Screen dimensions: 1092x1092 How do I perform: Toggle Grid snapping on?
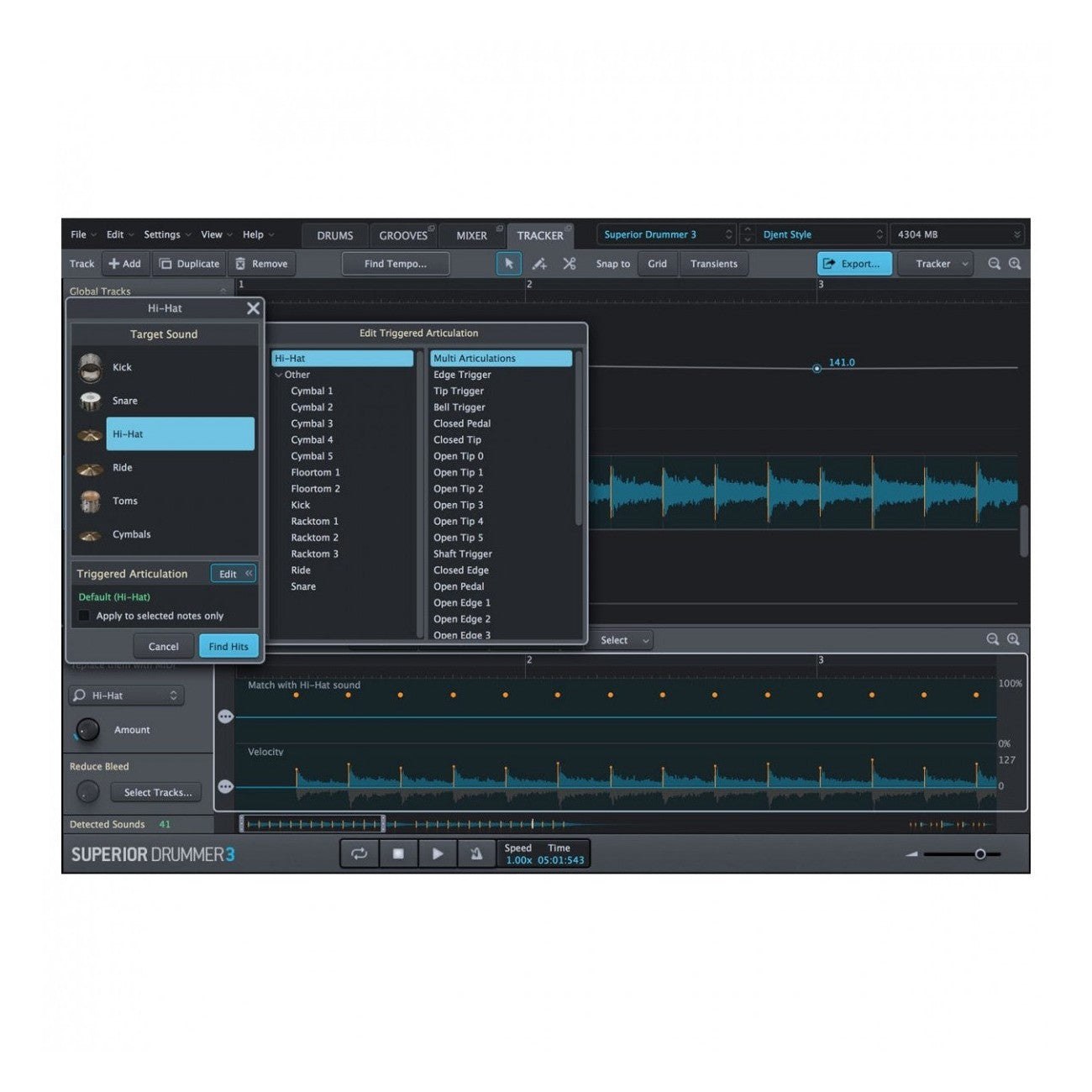pos(658,264)
